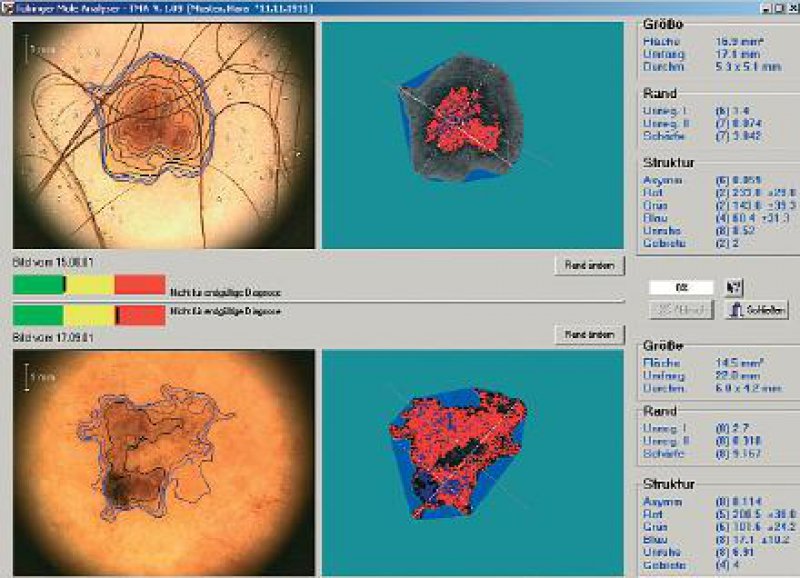The width and height of the screenshot is (800, 578).
Task: Click the Rot label in the upper panel
Action: [x=653, y=193]
